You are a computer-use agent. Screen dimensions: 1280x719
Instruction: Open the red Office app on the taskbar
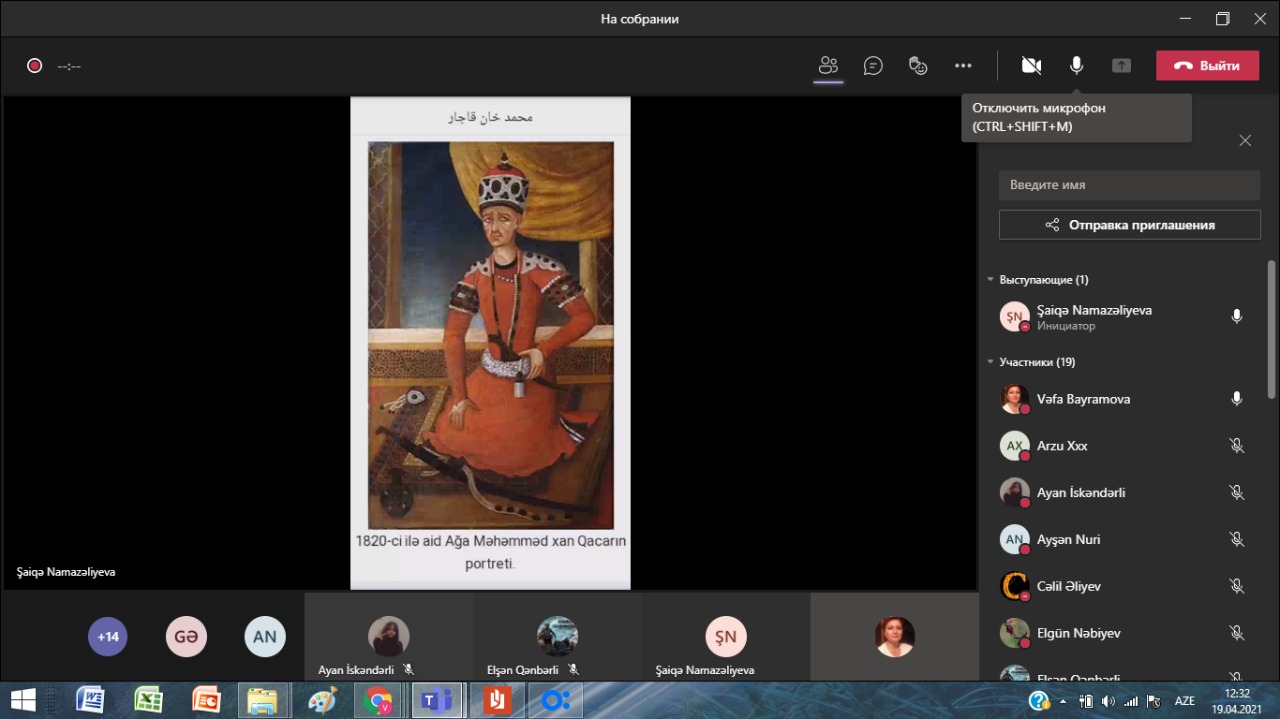tap(496, 700)
